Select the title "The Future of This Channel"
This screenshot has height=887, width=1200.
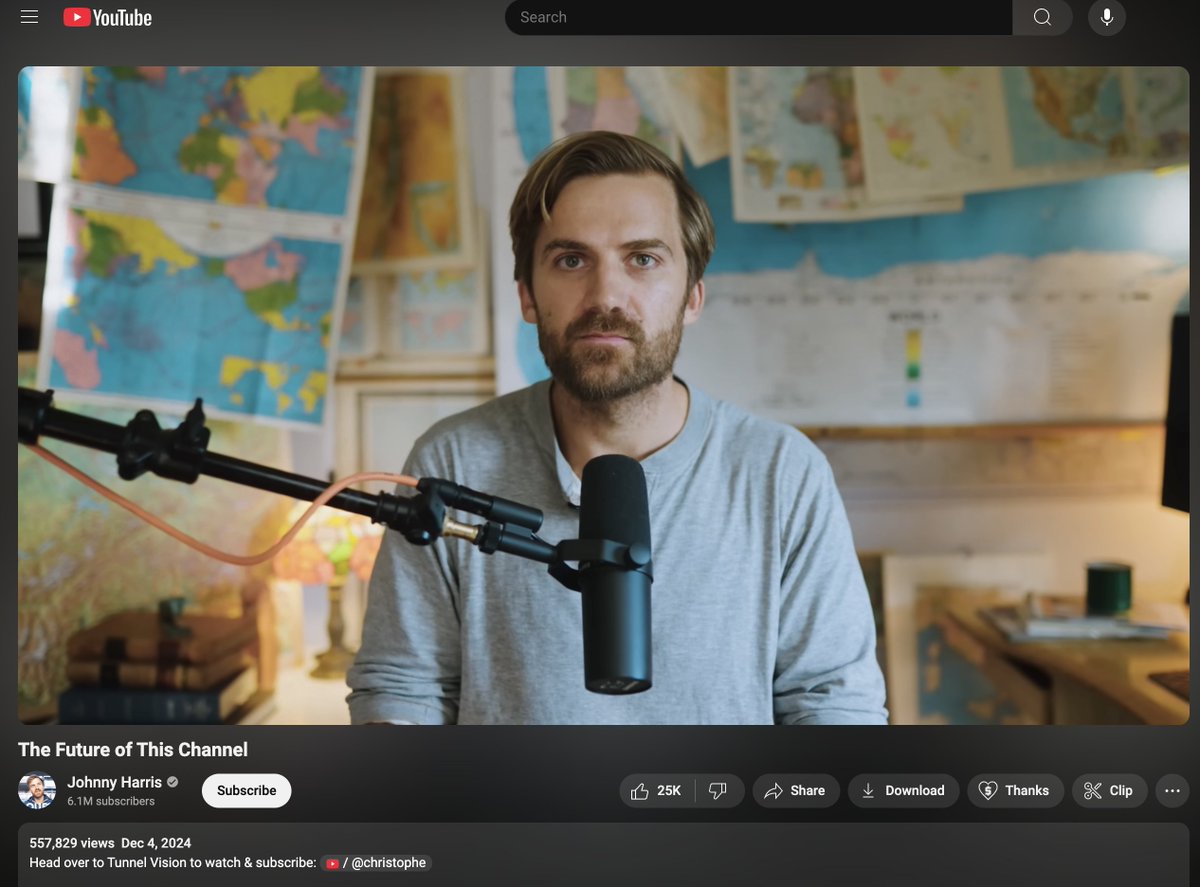click(x=133, y=749)
